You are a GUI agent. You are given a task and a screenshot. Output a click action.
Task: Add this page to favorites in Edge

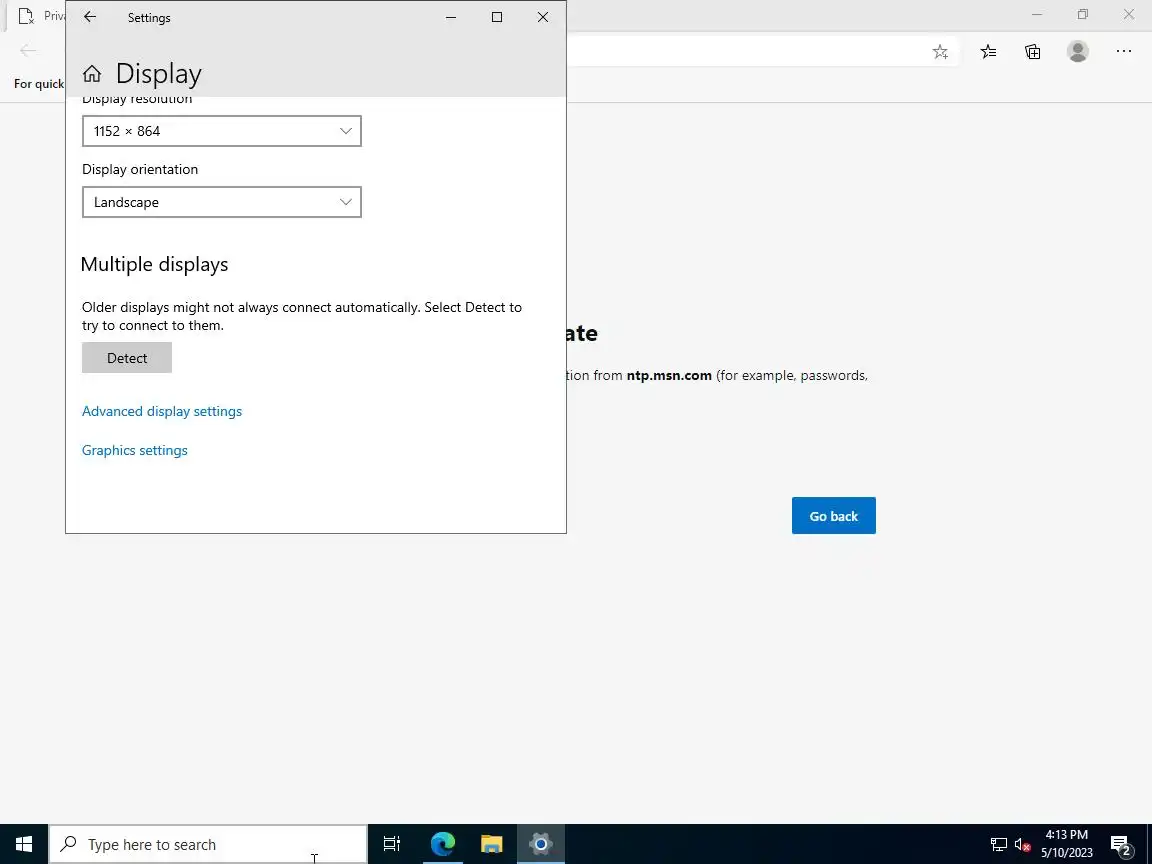[940, 51]
